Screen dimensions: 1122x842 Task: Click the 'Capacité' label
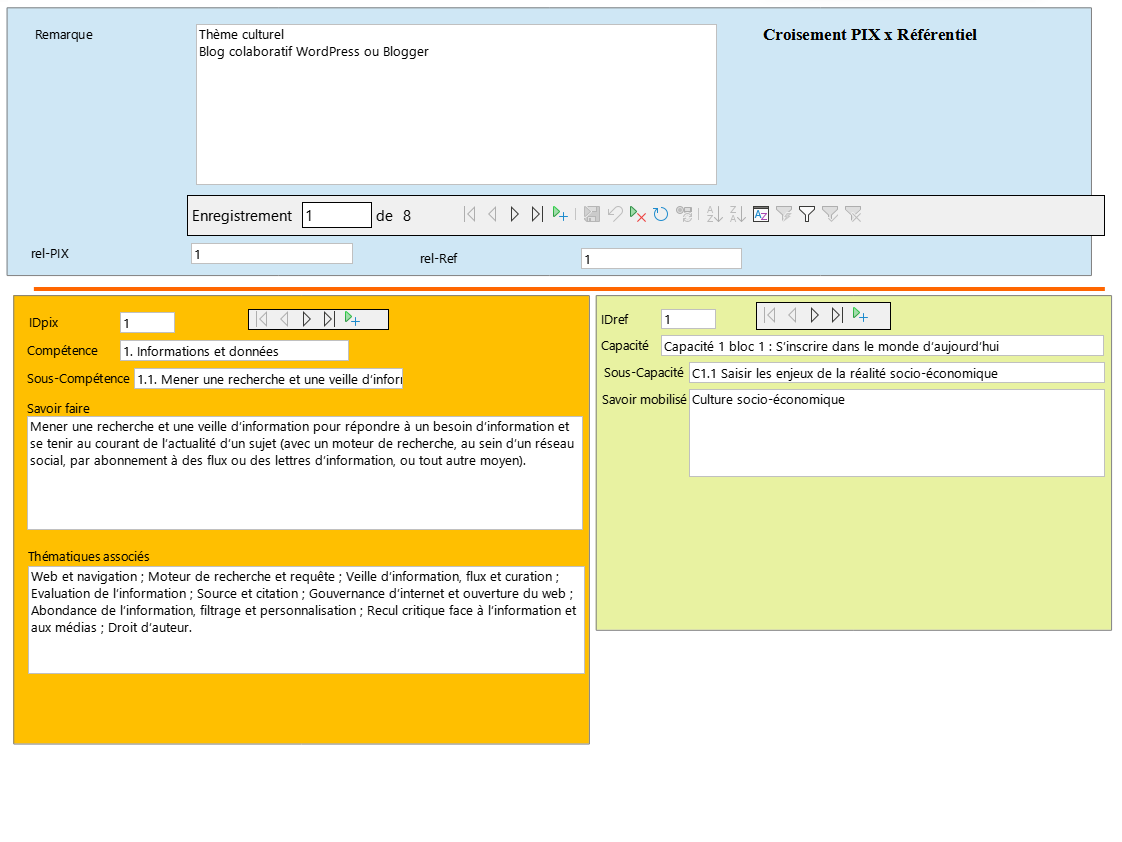click(x=625, y=346)
